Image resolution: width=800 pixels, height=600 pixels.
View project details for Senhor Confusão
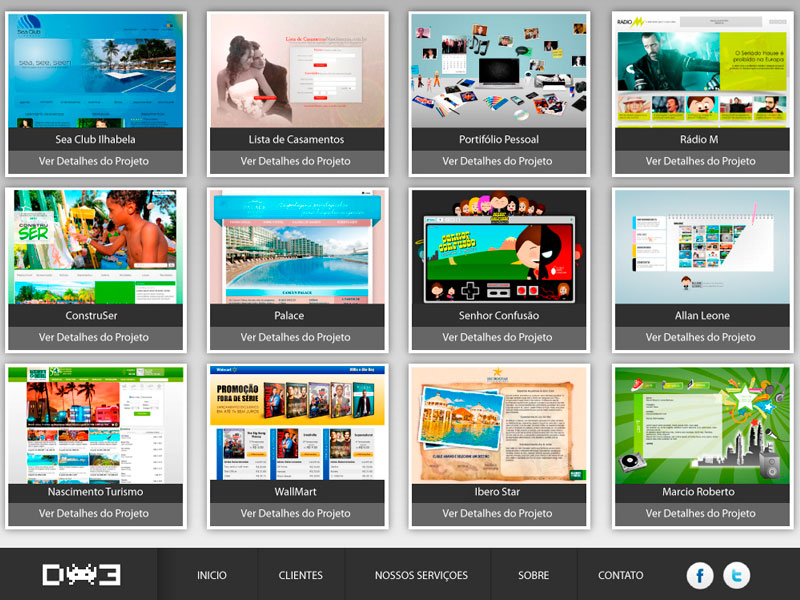499,337
